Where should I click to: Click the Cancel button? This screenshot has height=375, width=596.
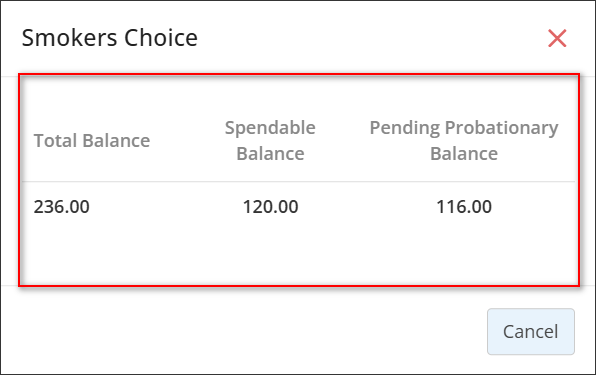click(x=531, y=331)
